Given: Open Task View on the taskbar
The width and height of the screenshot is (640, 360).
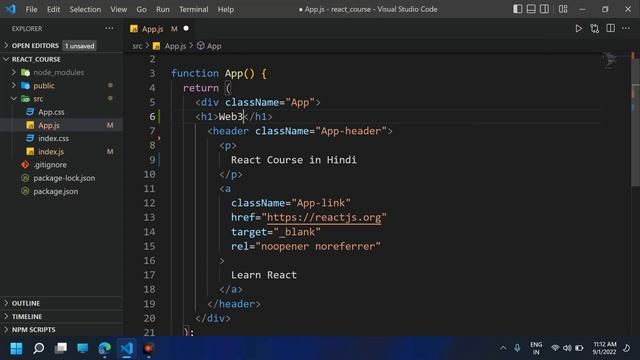Looking at the screenshot, I should (x=61, y=348).
